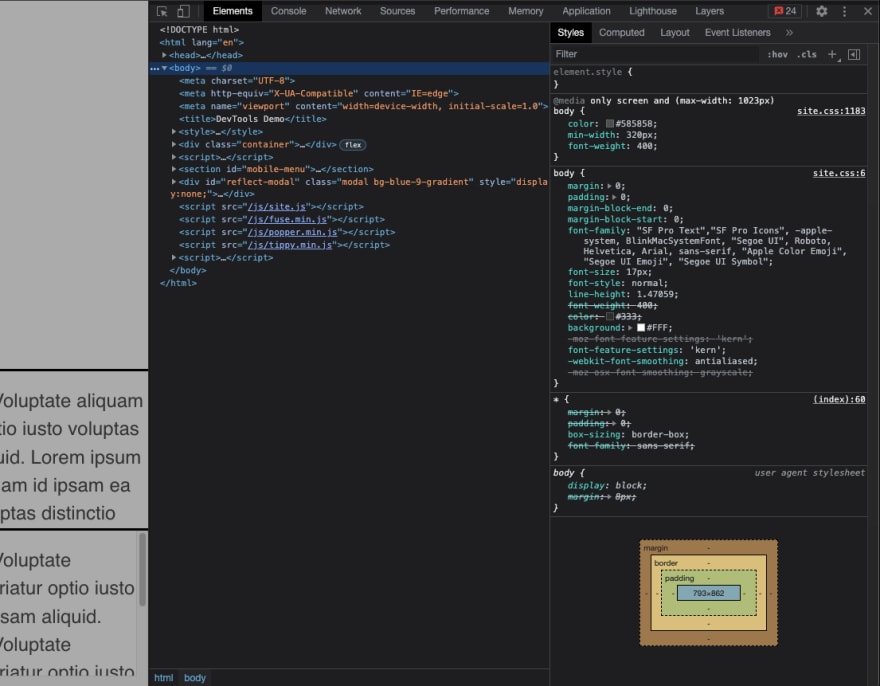This screenshot has width=880, height=686.
Task: Open the Application tab
Action: (x=586, y=11)
